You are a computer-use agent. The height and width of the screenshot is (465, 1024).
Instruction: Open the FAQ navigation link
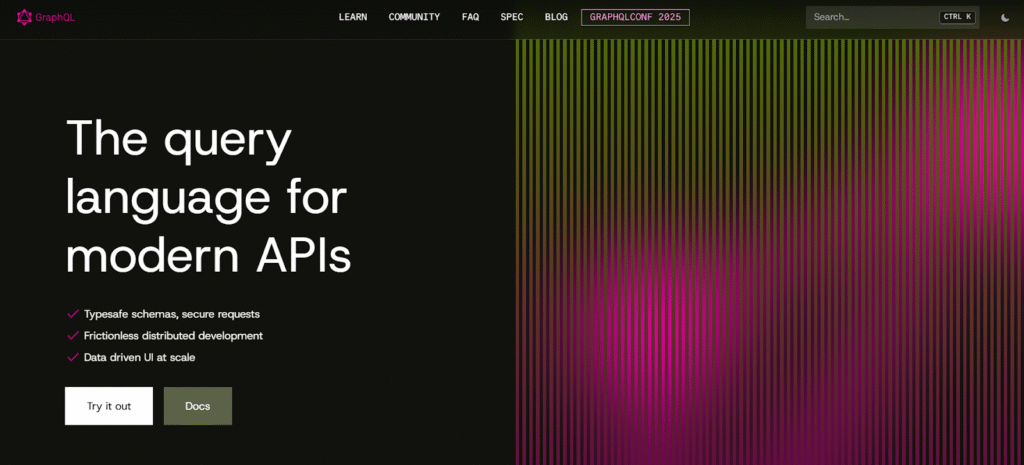(470, 17)
